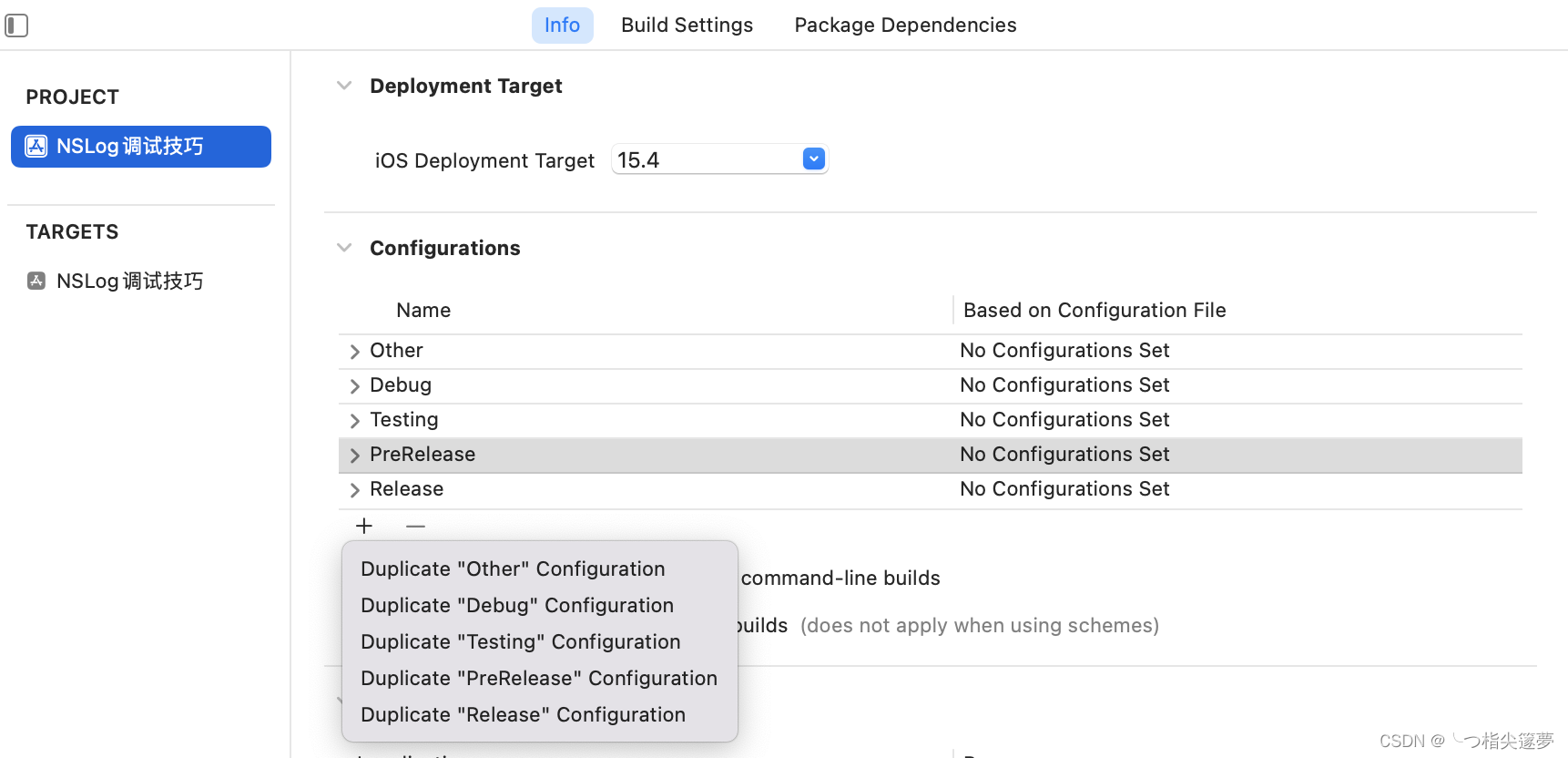The height and width of the screenshot is (758, 1568).
Task: Click Based on Configuration File header
Action: click(x=1095, y=311)
